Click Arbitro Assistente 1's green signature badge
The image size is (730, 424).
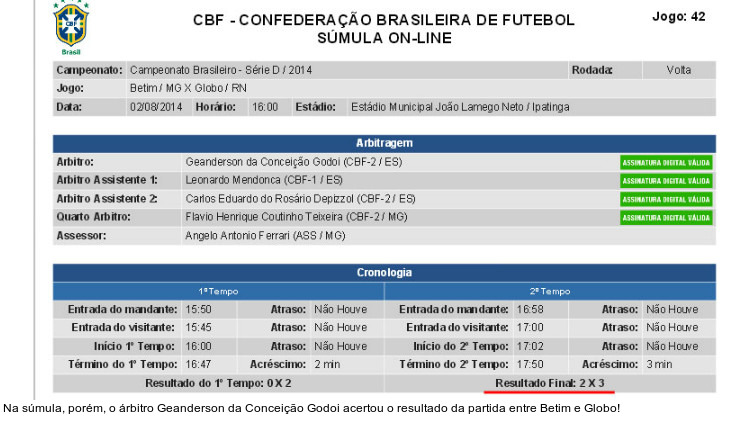[666, 180]
